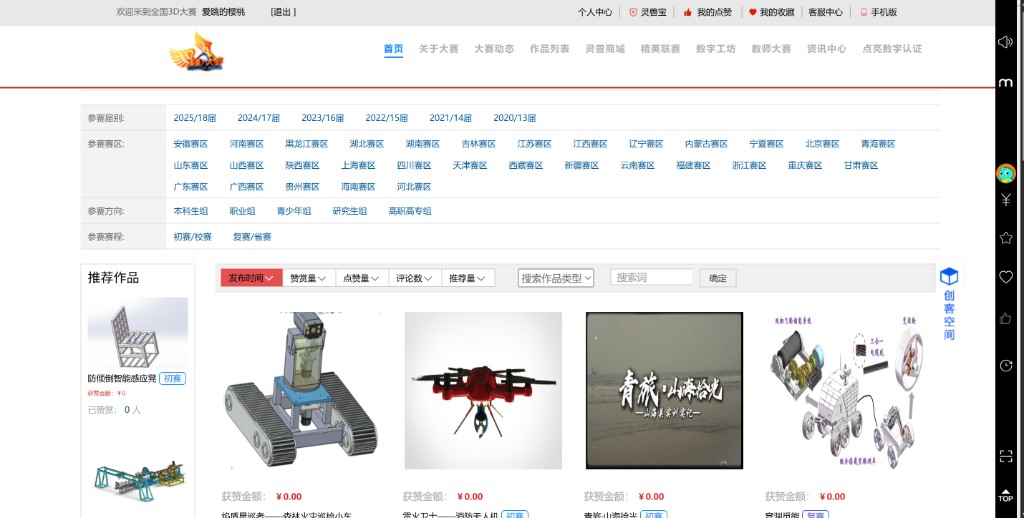Select the 职业组 direction

[x=242, y=211]
